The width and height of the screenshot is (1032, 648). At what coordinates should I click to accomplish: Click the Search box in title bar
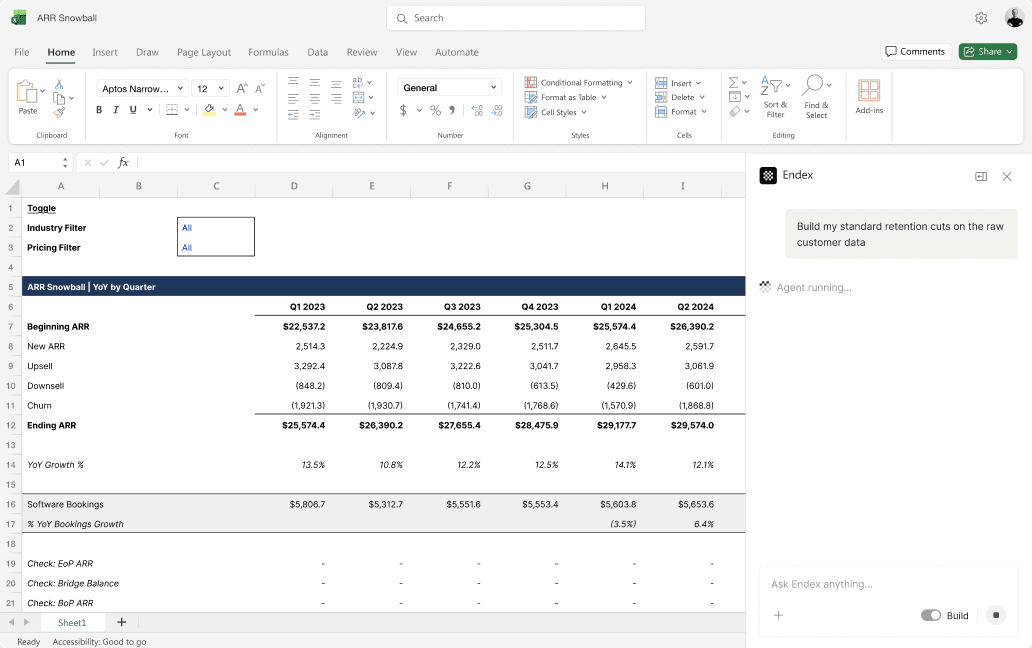tap(516, 18)
